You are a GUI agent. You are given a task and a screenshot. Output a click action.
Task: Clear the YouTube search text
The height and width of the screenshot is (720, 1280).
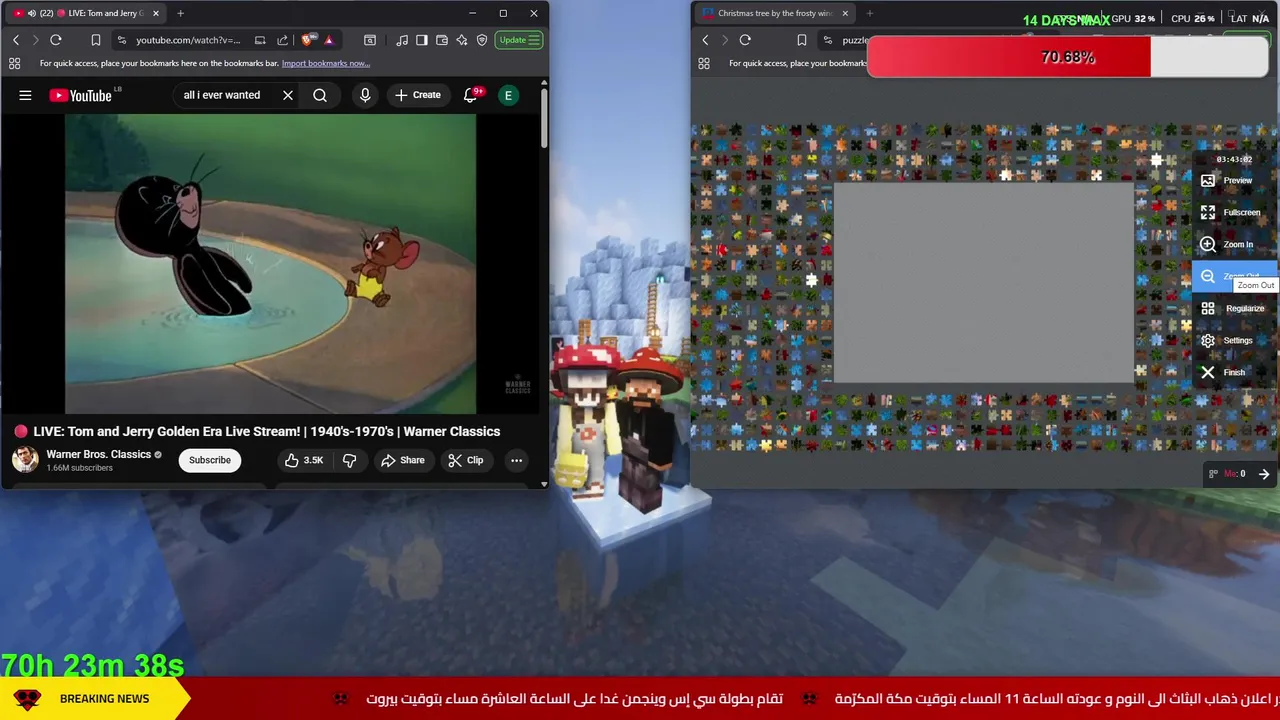[288, 95]
